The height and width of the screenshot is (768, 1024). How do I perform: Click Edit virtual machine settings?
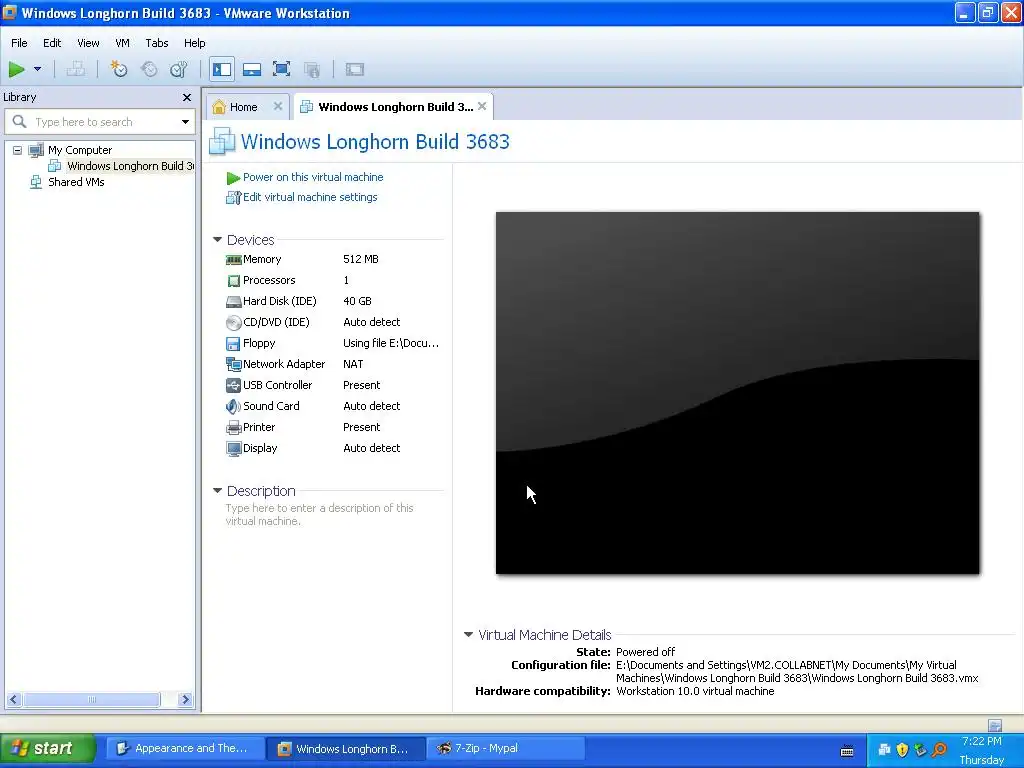(x=310, y=197)
